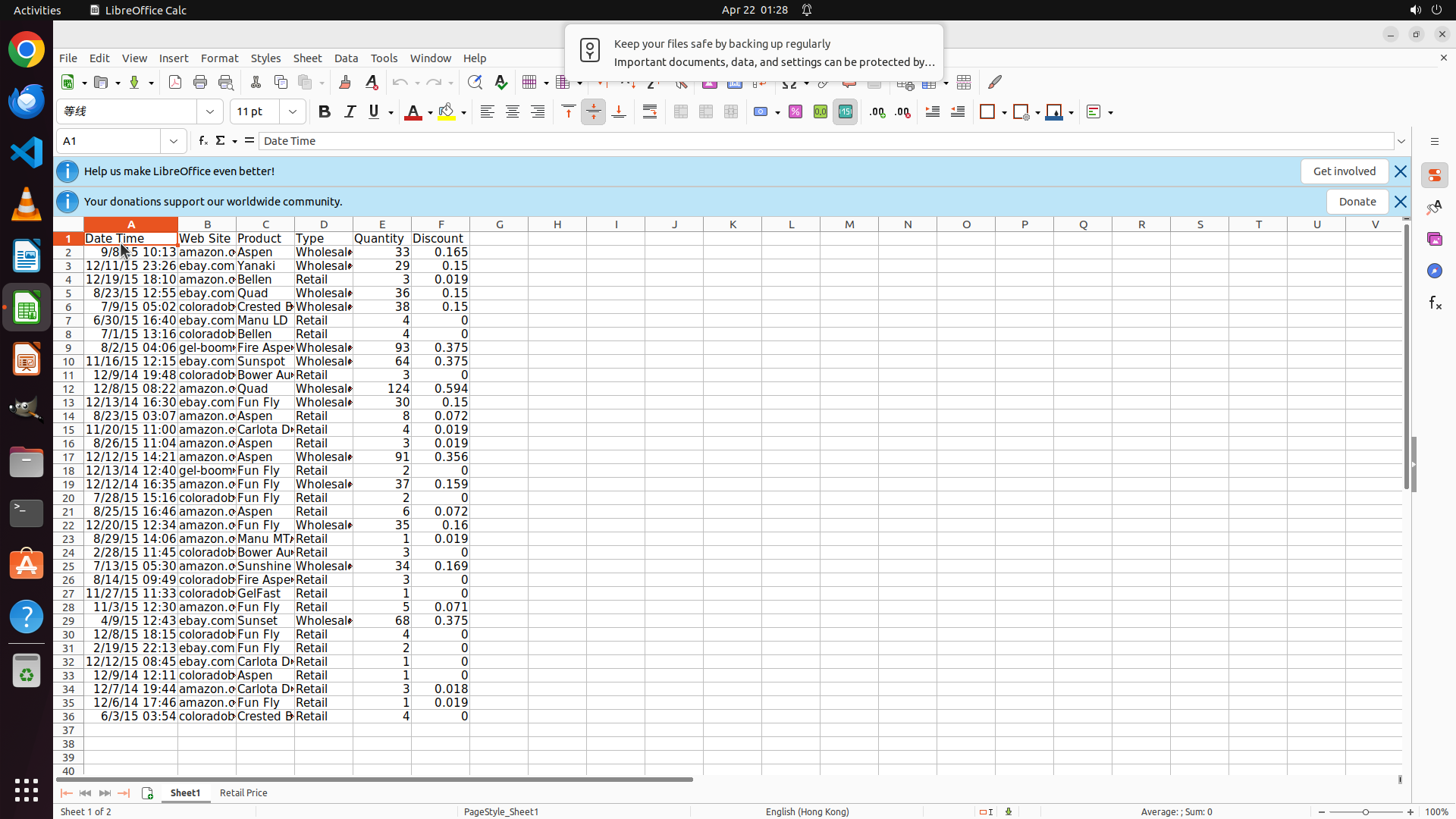This screenshot has width=1456, height=819.
Task: Toggle Bold formatting
Action: tap(325, 112)
